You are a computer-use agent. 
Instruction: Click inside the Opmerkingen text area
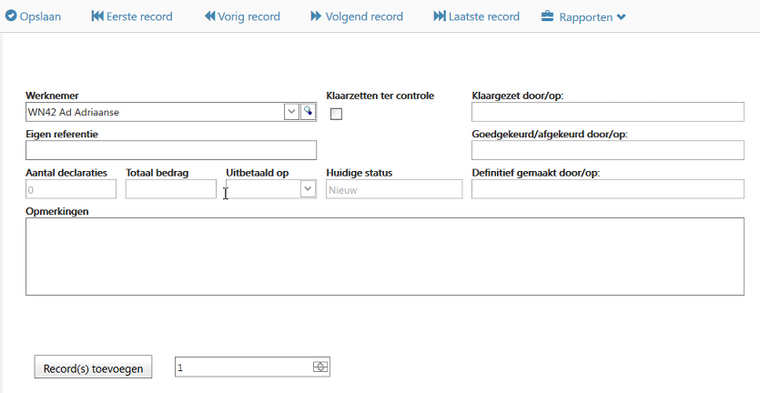click(385, 256)
